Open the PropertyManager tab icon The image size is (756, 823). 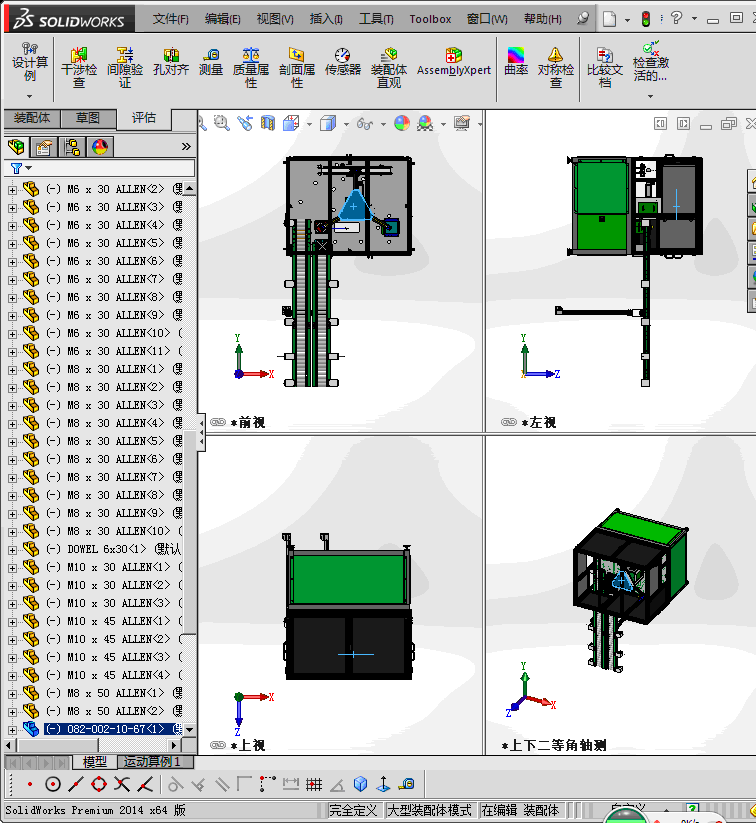[x=44, y=147]
